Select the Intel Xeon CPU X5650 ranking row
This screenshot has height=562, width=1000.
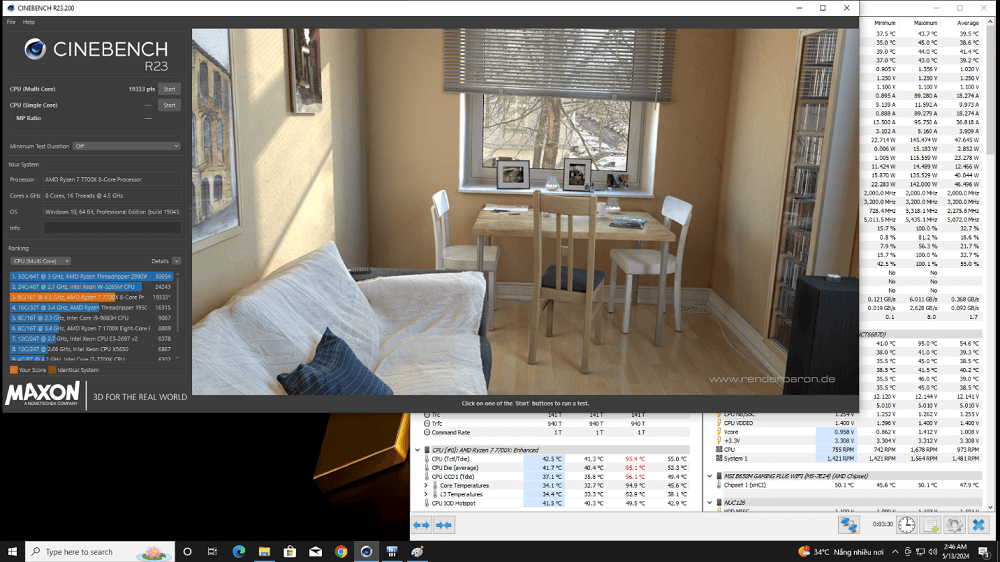(91, 349)
